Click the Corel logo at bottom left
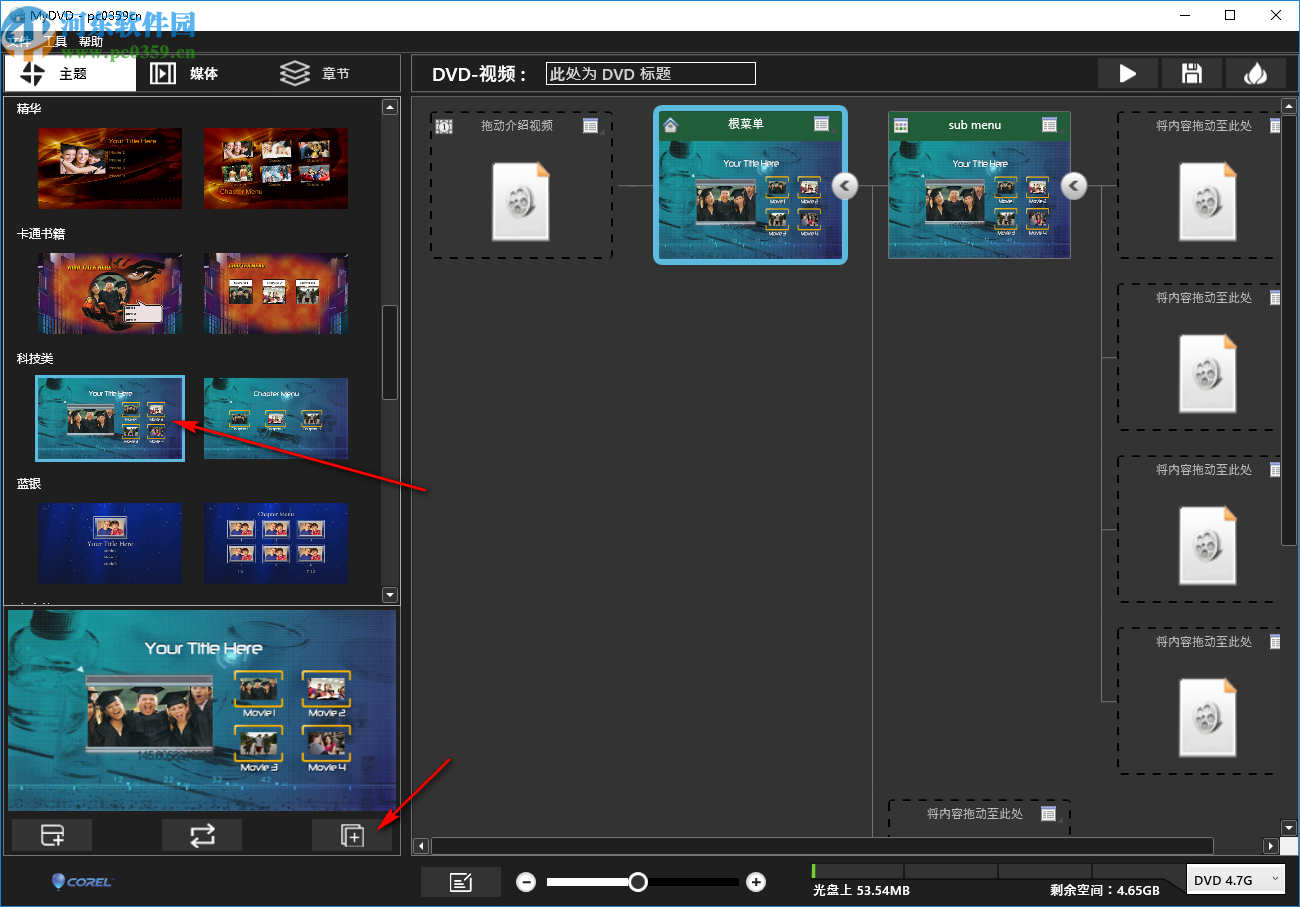The image size is (1300, 907). point(80,881)
